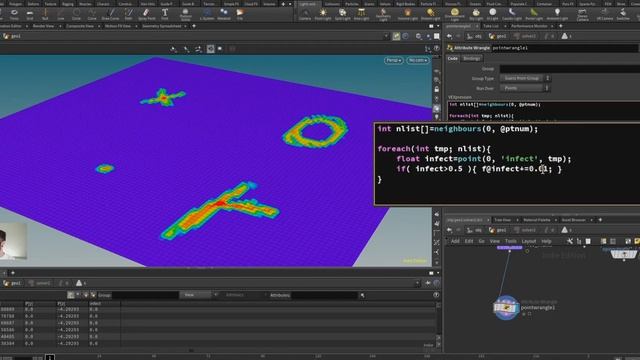Select the pointwrangle1 node

(x=506, y=308)
